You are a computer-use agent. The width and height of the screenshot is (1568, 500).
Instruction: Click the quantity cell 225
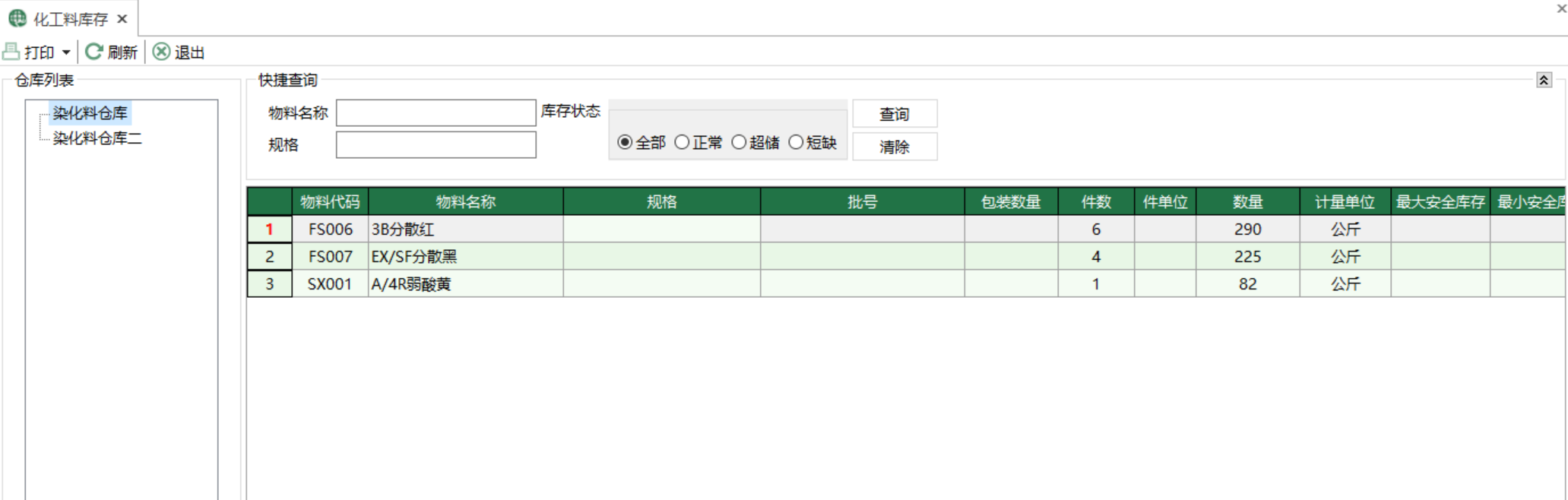pos(1248,256)
